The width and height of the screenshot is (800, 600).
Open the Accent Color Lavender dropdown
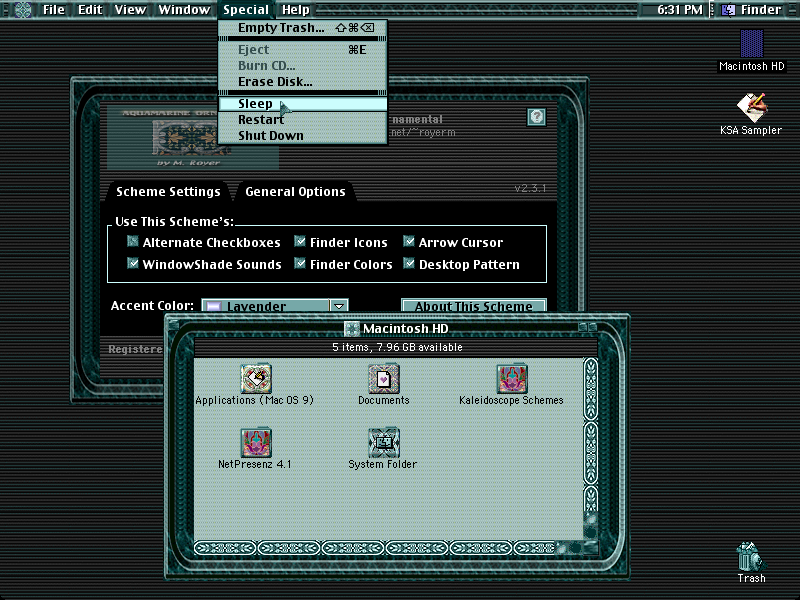pyautogui.click(x=275, y=306)
